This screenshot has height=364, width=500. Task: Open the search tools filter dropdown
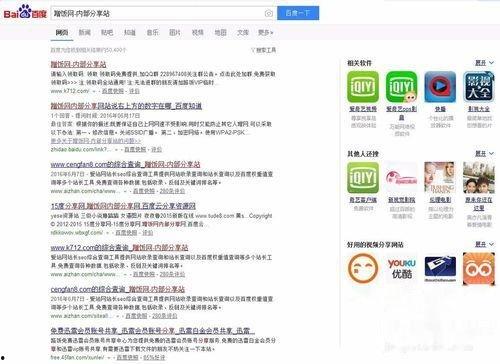coord(263,50)
